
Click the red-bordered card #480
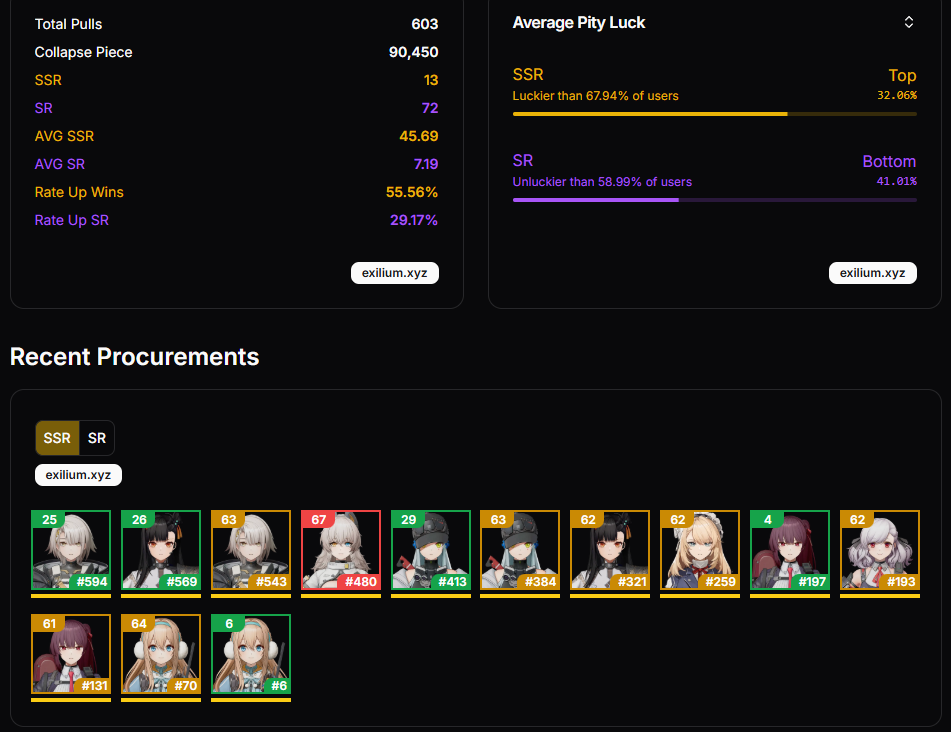[341, 550]
